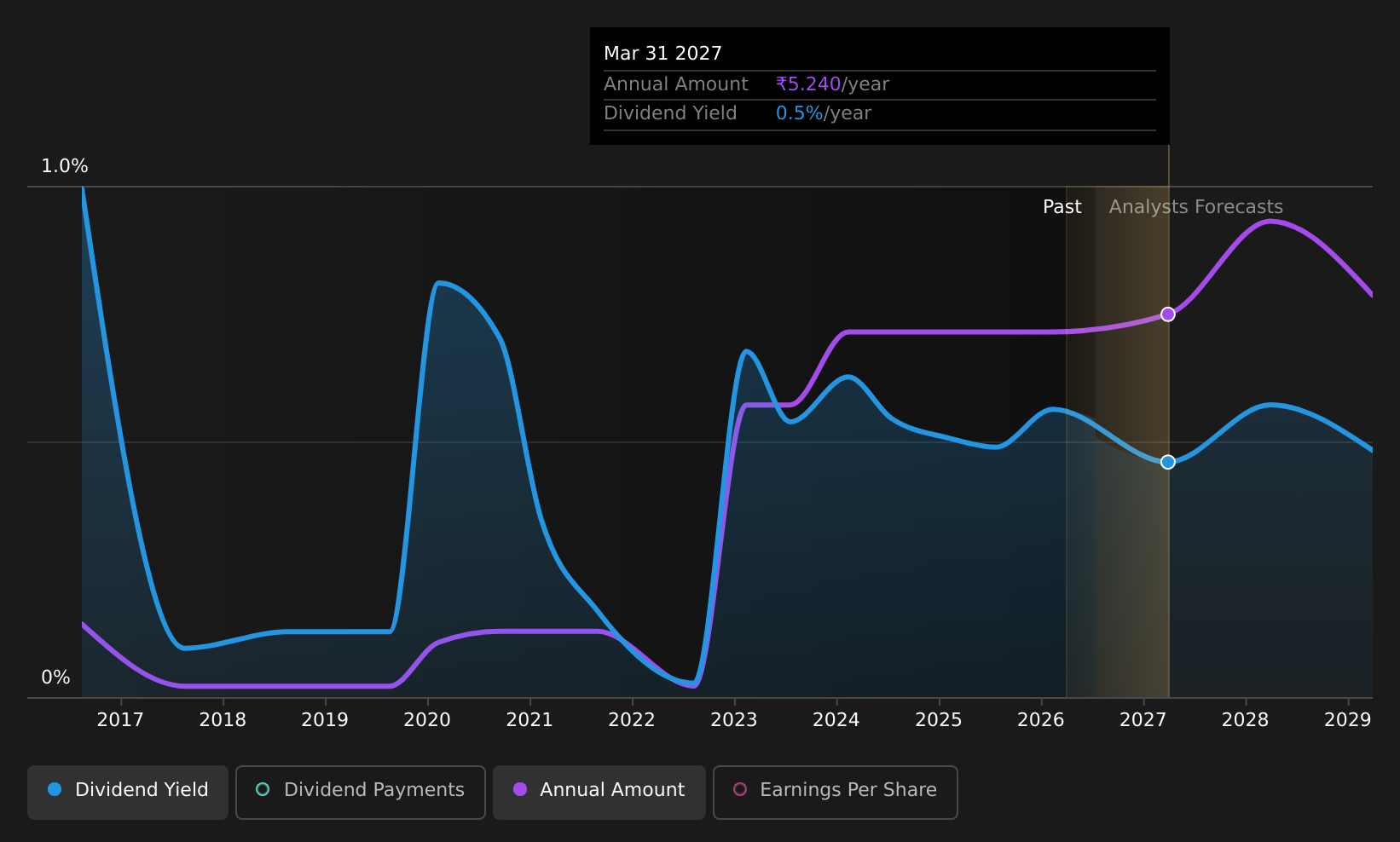Enable the Earnings Per Share series
Image resolution: width=1400 pixels, height=842 pixels.
click(836, 792)
